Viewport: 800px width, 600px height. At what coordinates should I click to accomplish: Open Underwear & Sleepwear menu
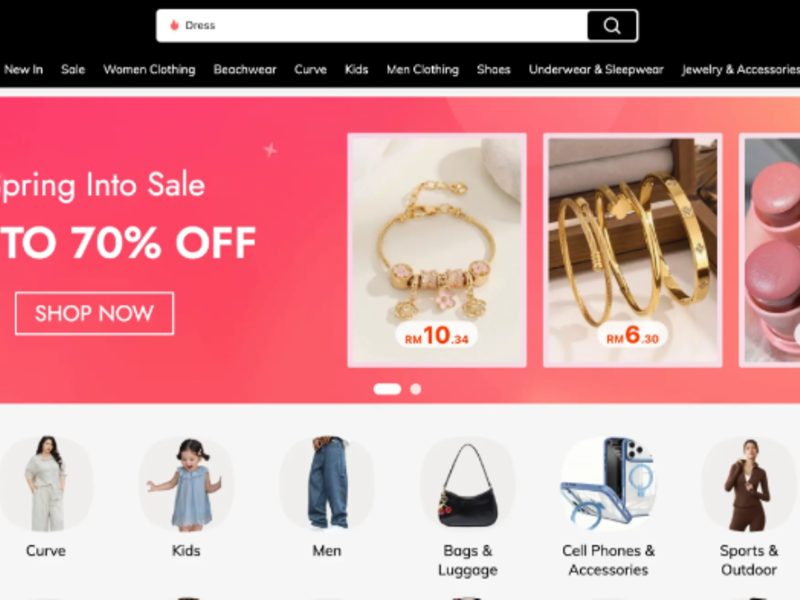(596, 69)
